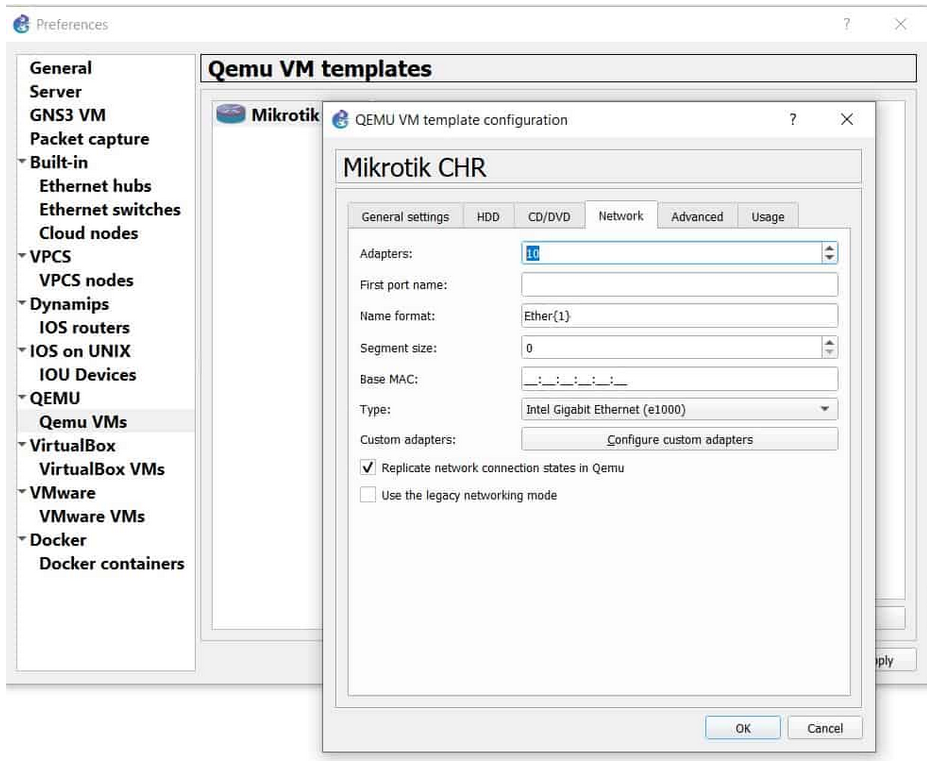Collapse the Docker tree section
The image size is (927, 768).
tap(22, 539)
